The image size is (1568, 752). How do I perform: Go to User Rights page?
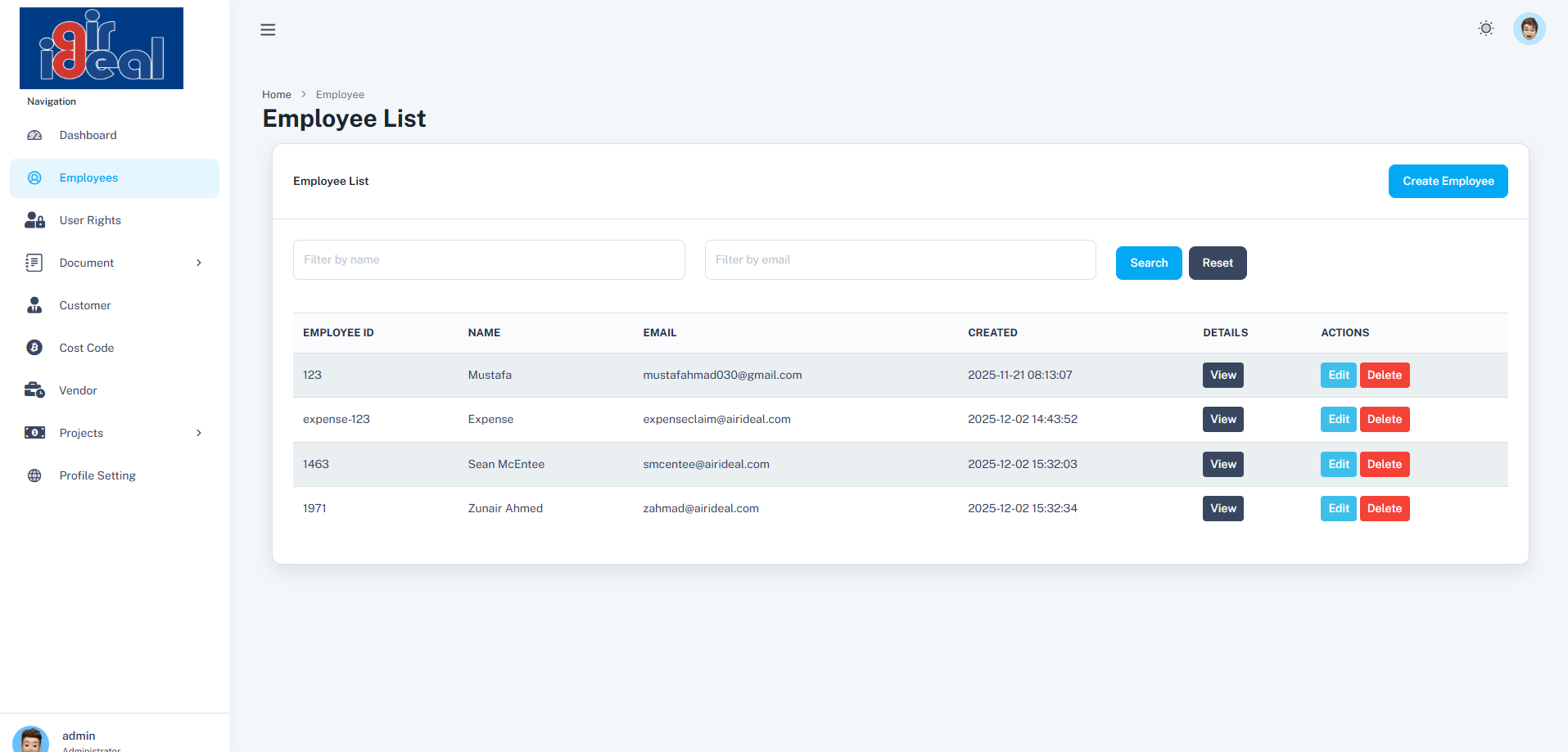[115, 220]
